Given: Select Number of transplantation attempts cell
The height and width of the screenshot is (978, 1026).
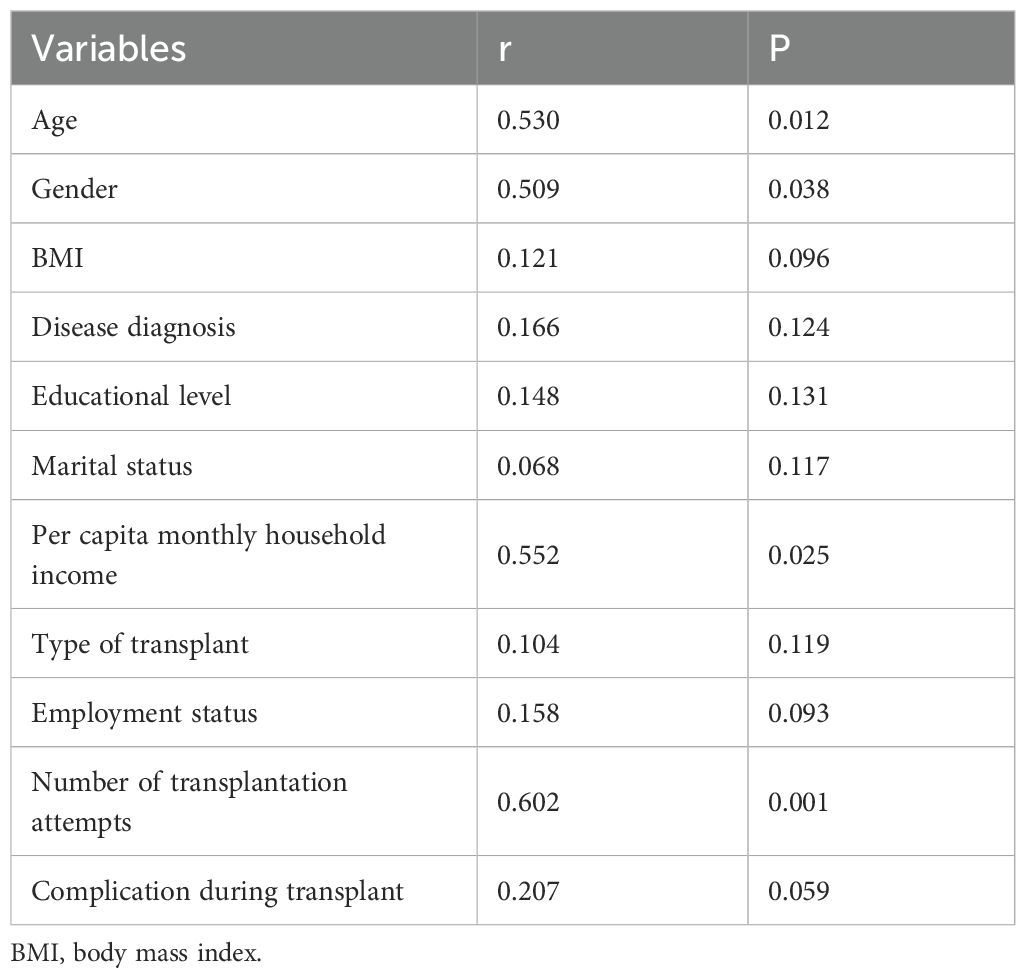Looking at the screenshot, I should [x=189, y=801].
